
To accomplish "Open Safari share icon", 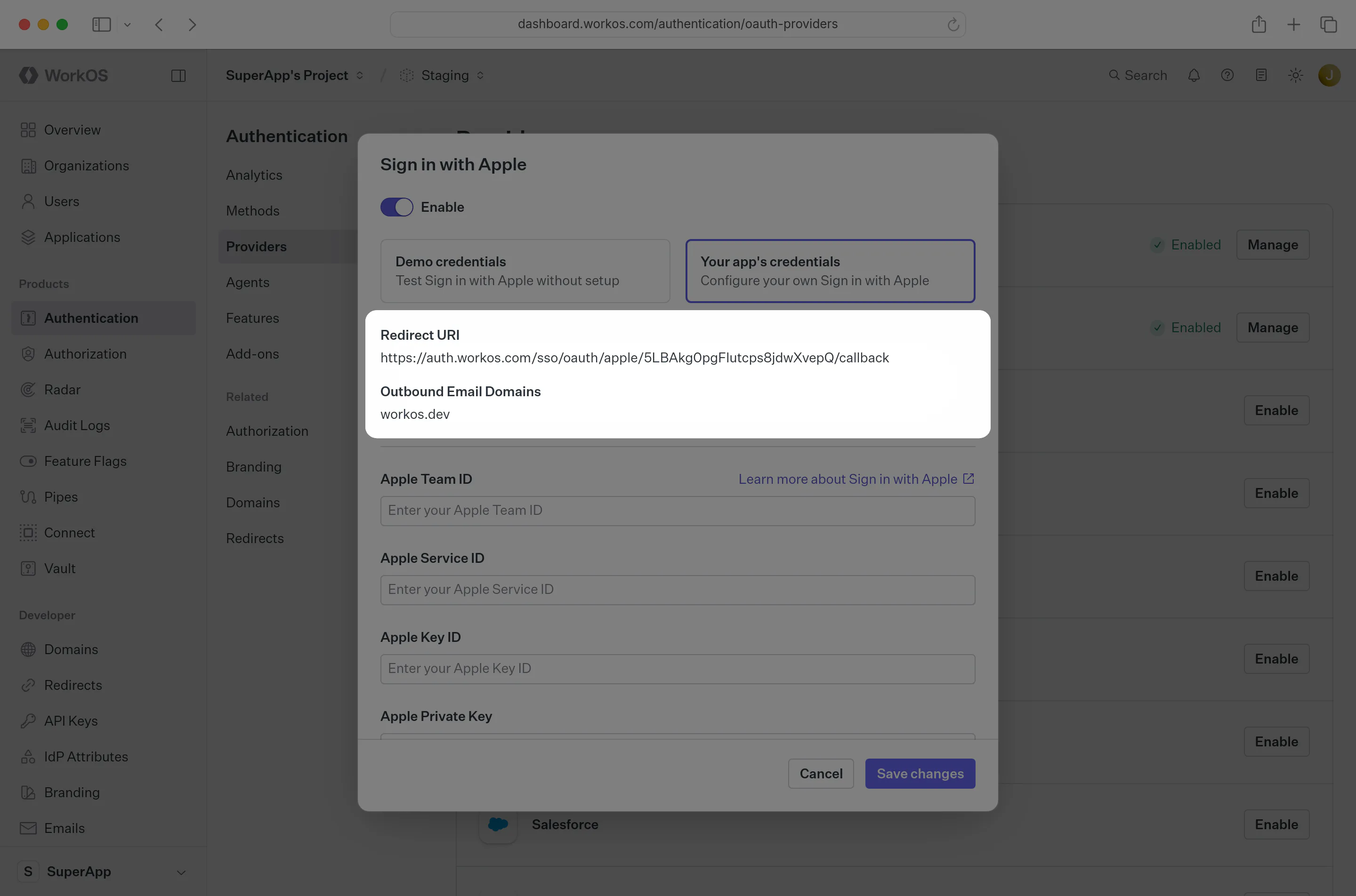I will pyautogui.click(x=1258, y=24).
